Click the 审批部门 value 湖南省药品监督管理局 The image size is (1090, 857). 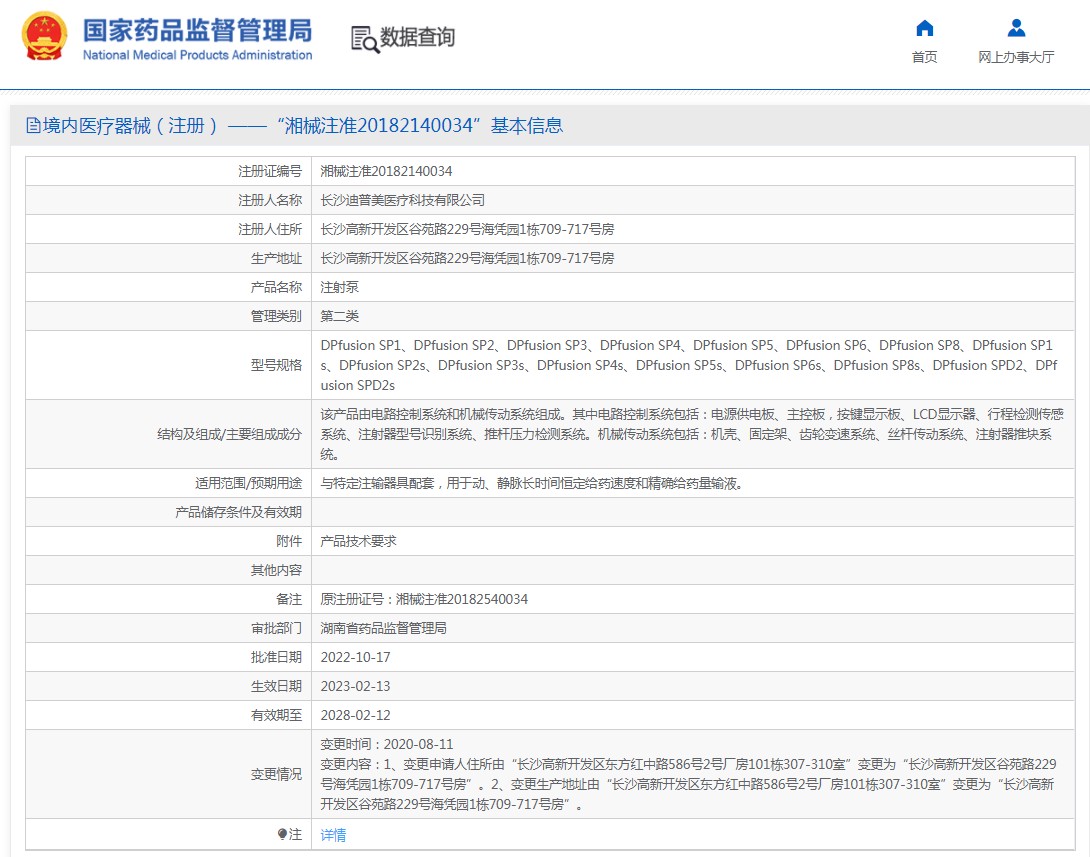pos(383,628)
